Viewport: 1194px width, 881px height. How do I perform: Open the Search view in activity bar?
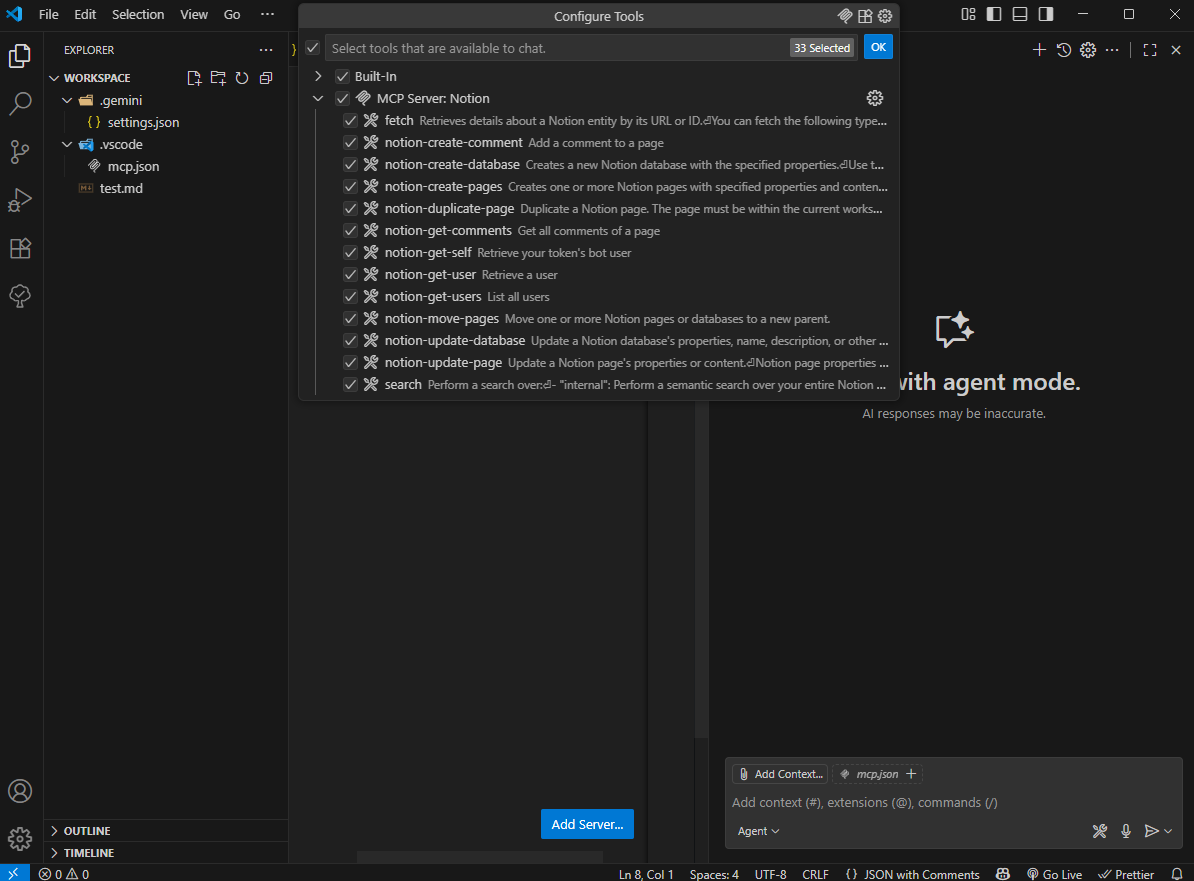pos(21,104)
